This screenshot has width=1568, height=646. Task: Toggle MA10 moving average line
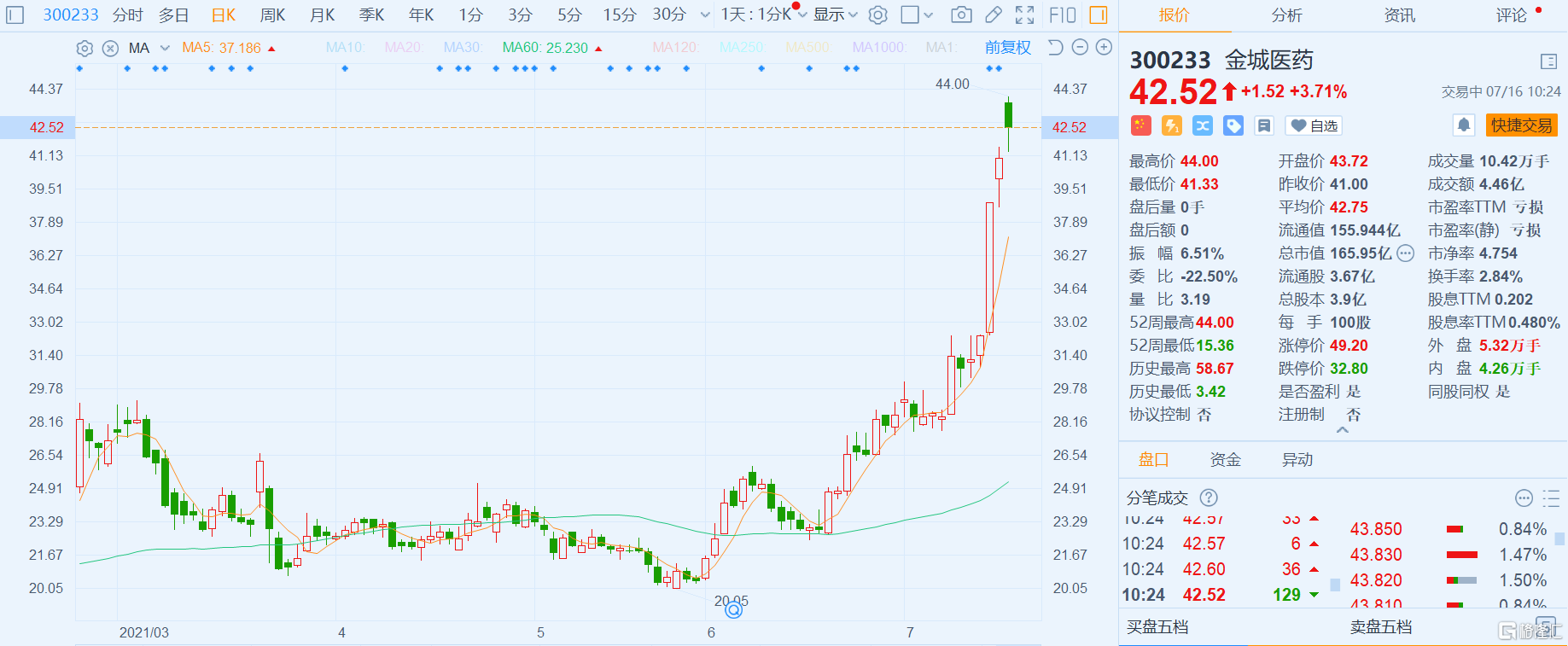(x=346, y=48)
